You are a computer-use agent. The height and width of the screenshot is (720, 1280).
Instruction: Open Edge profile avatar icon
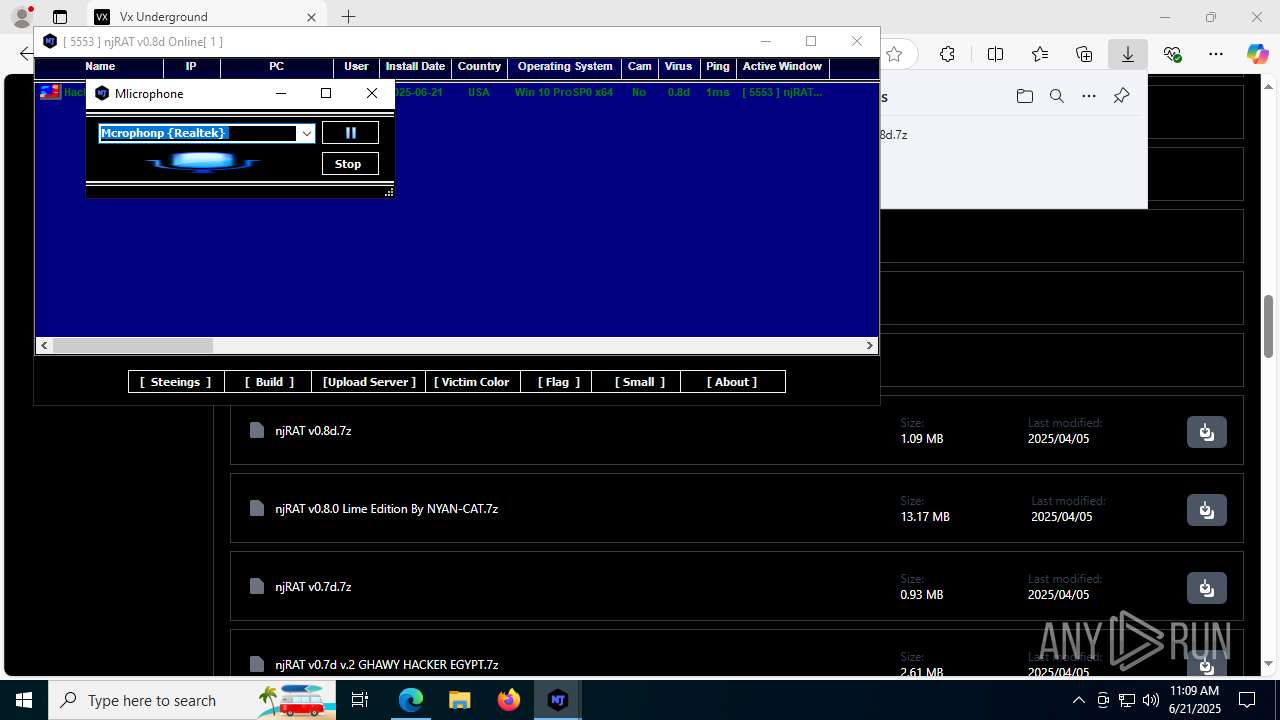(x=21, y=17)
